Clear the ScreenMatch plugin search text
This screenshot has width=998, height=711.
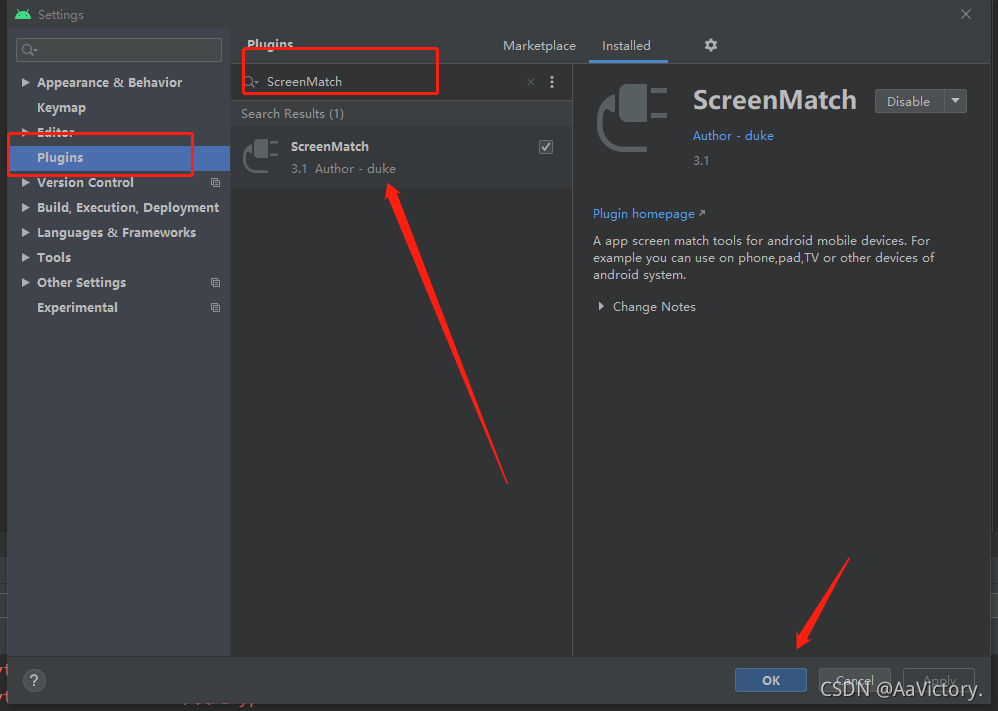click(x=531, y=82)
